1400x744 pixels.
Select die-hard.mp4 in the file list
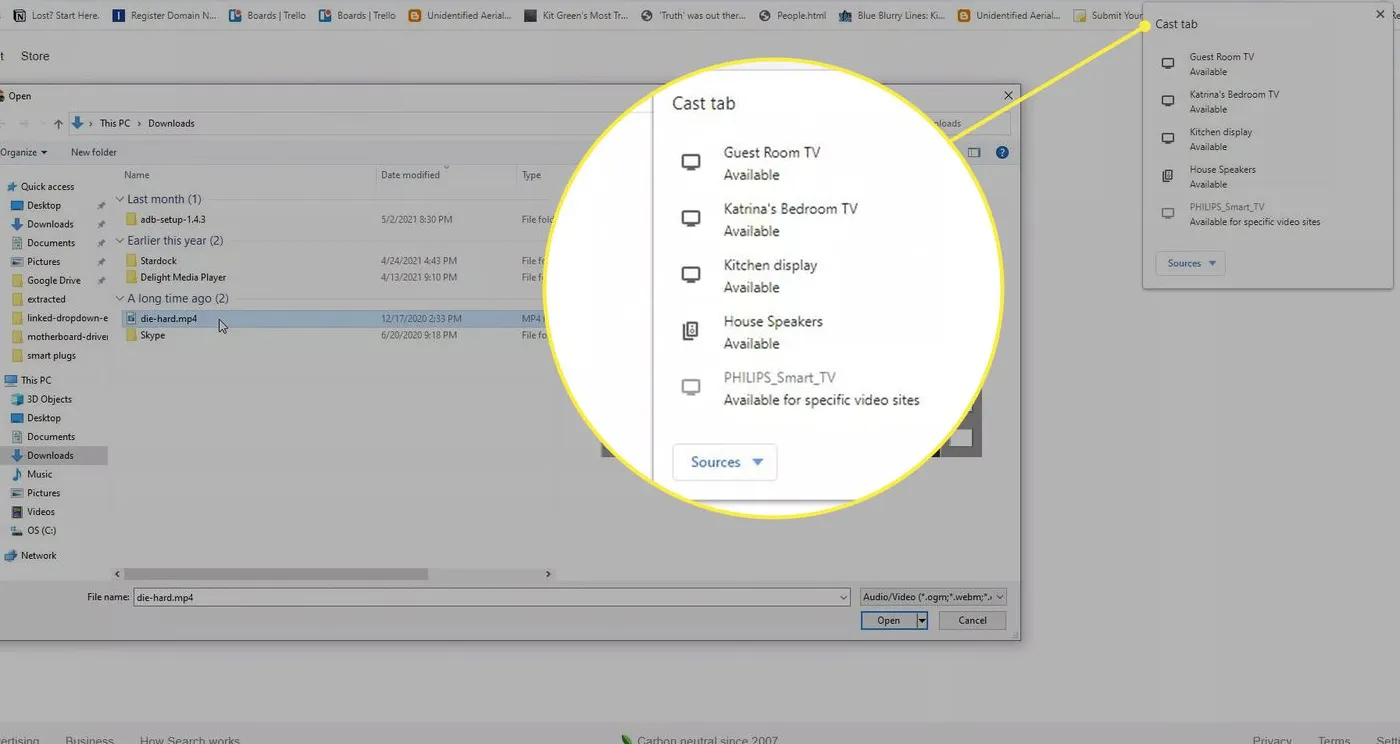click(168, 318)
